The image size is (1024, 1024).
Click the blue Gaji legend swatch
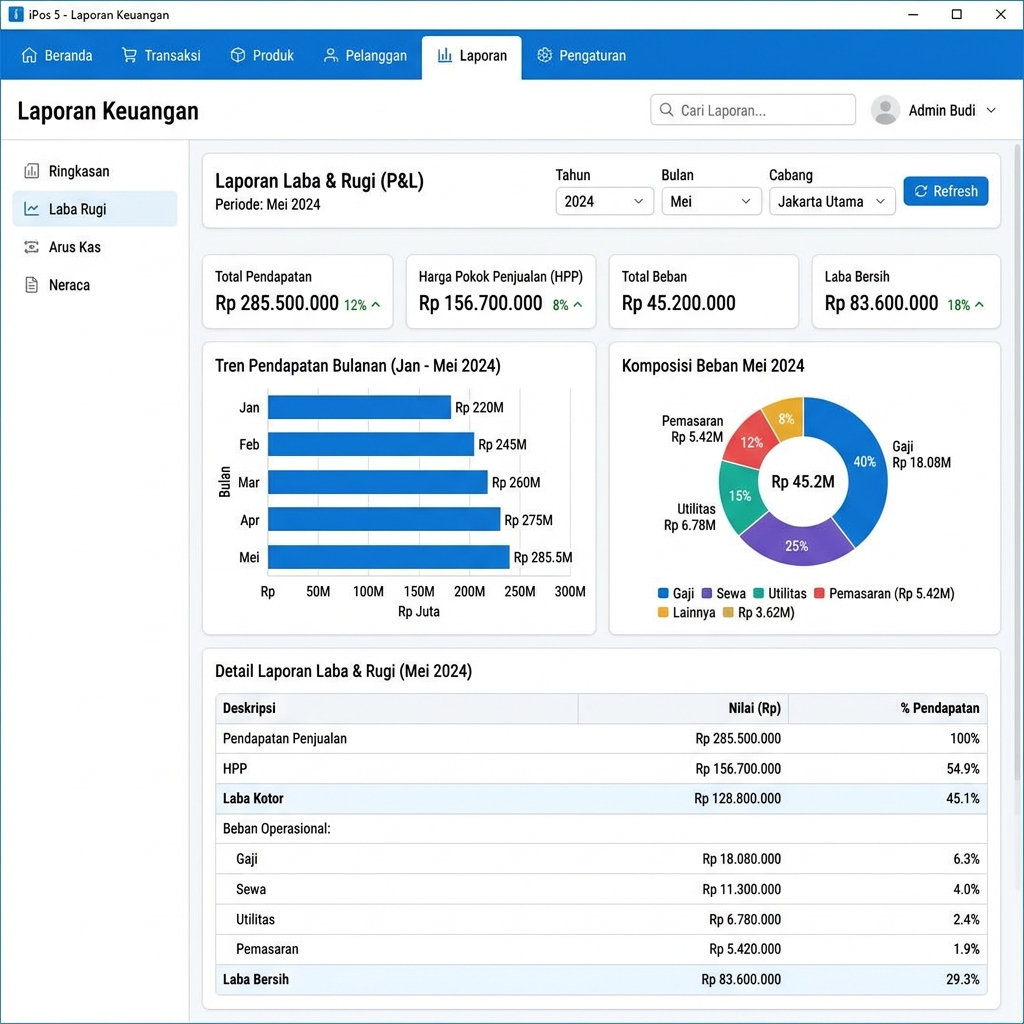pos(662,594)
